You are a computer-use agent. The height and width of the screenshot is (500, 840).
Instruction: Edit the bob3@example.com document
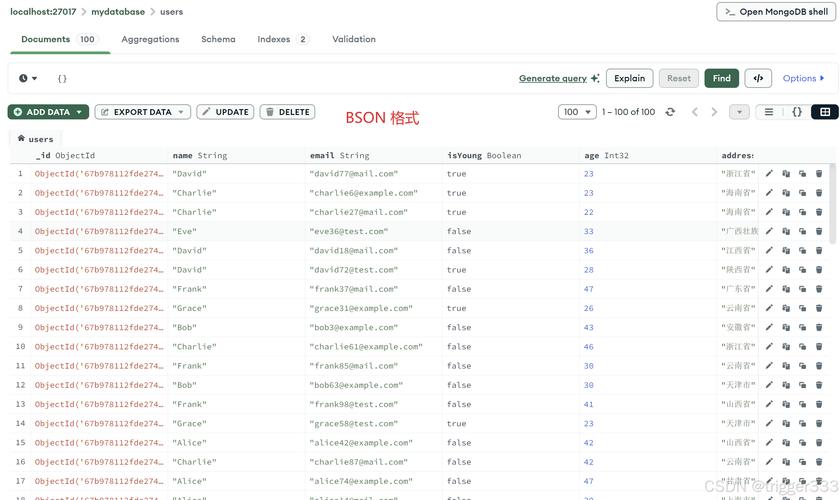coord(769,327)
